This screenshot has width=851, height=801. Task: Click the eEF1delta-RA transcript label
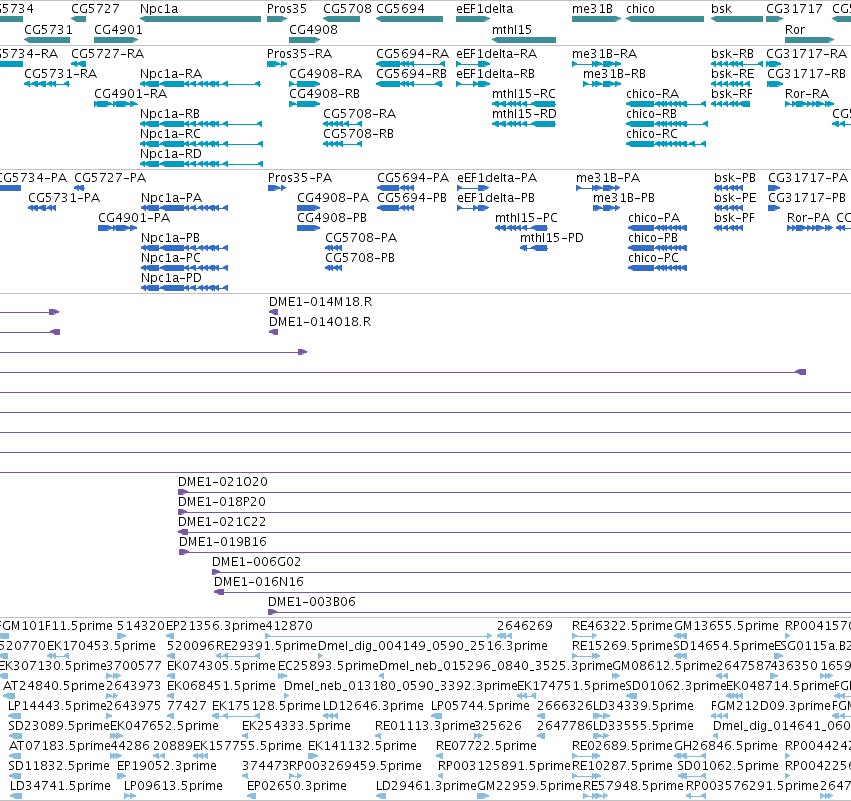(497, 54)
